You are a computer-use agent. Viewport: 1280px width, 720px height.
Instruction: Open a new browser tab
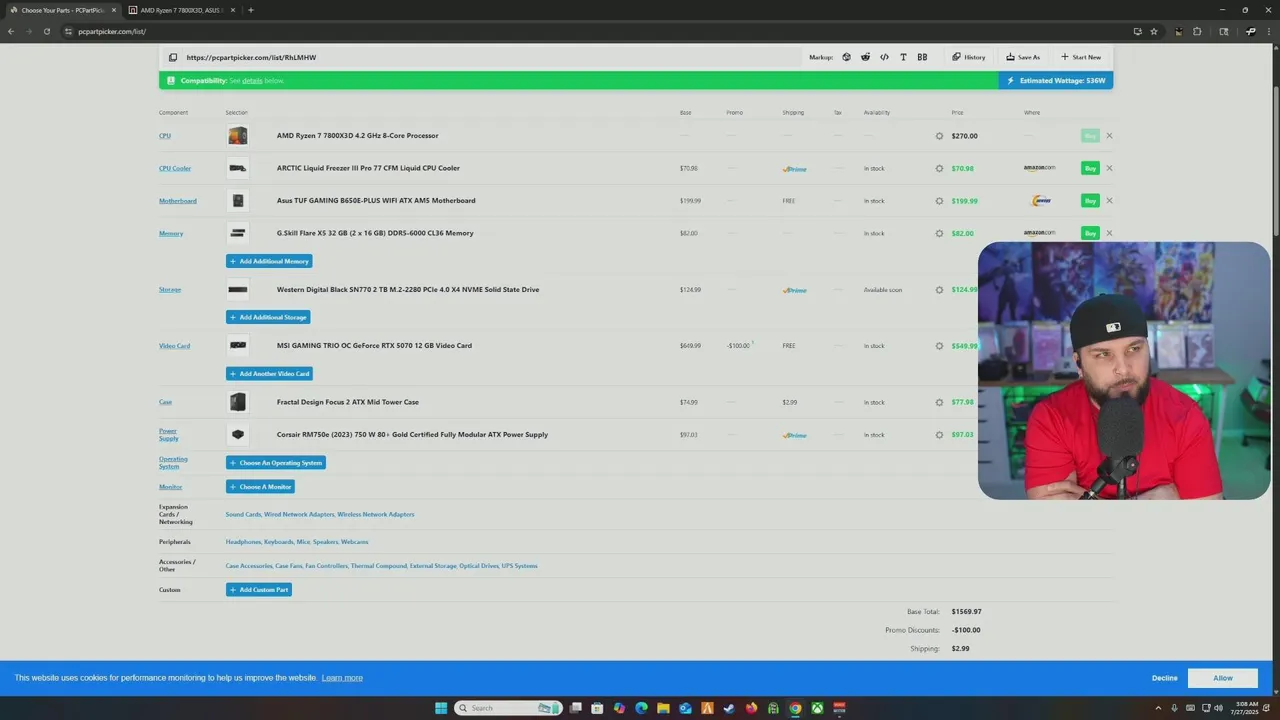point(251,10)
